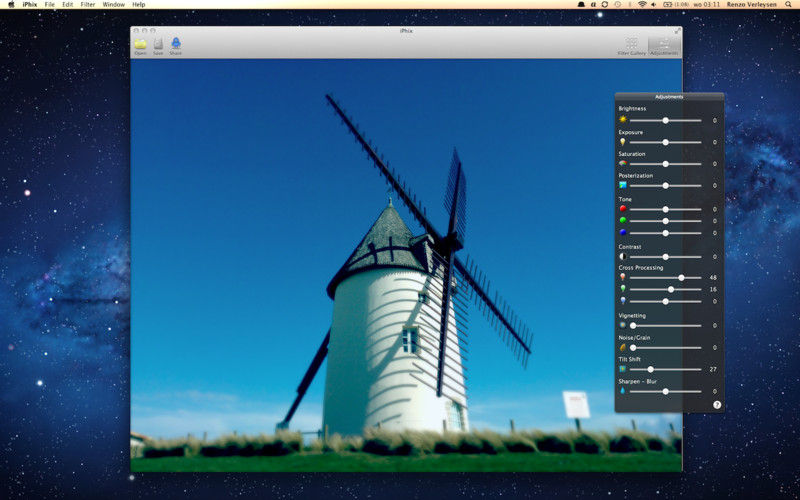Viewport: 800px width, 500px height.
Task: Click the Tilt Shift slider knob at 27
Action: tap(650, 369)
